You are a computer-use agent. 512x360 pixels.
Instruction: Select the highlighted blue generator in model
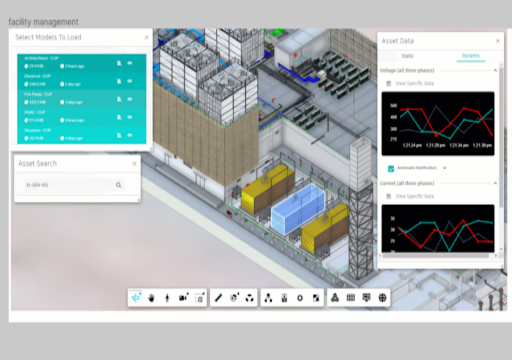coord(298,209)
